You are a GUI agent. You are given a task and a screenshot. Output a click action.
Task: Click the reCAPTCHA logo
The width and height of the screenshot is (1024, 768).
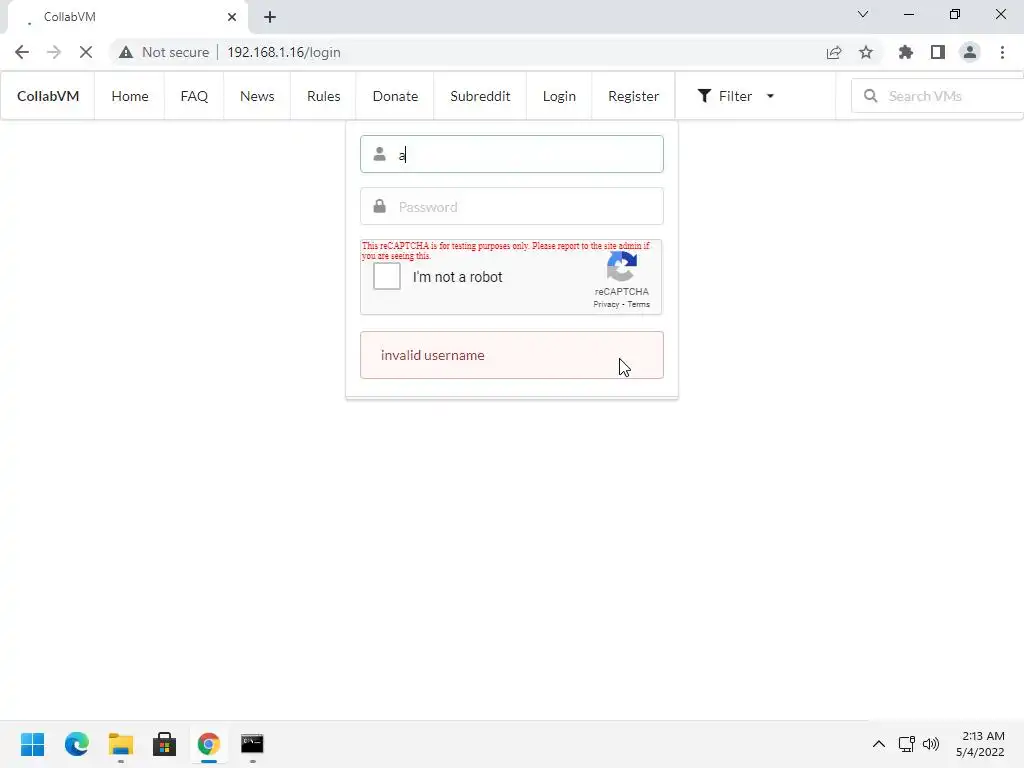[x=622, y=266]
